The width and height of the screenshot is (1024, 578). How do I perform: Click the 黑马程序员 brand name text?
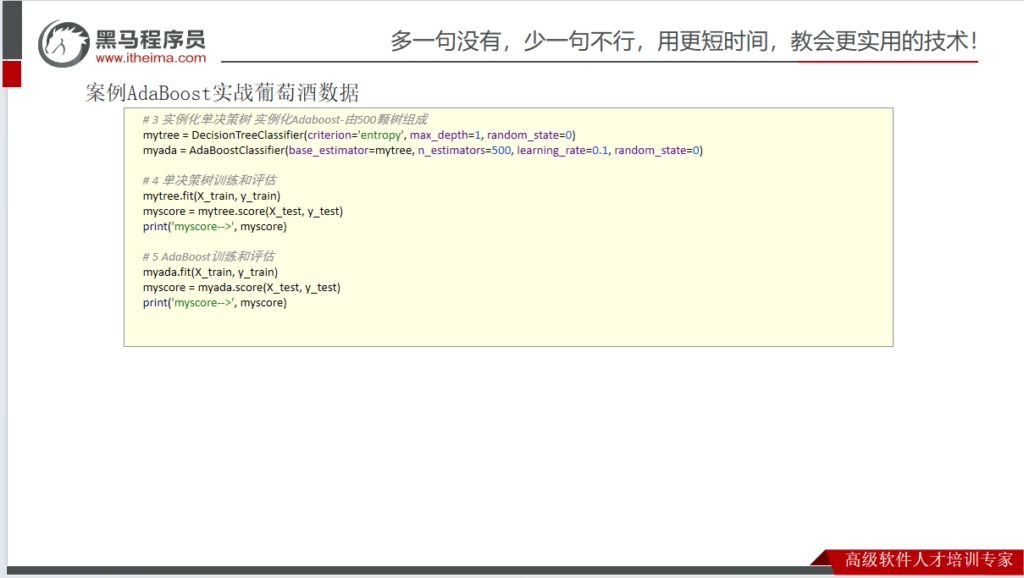(151, 39)
